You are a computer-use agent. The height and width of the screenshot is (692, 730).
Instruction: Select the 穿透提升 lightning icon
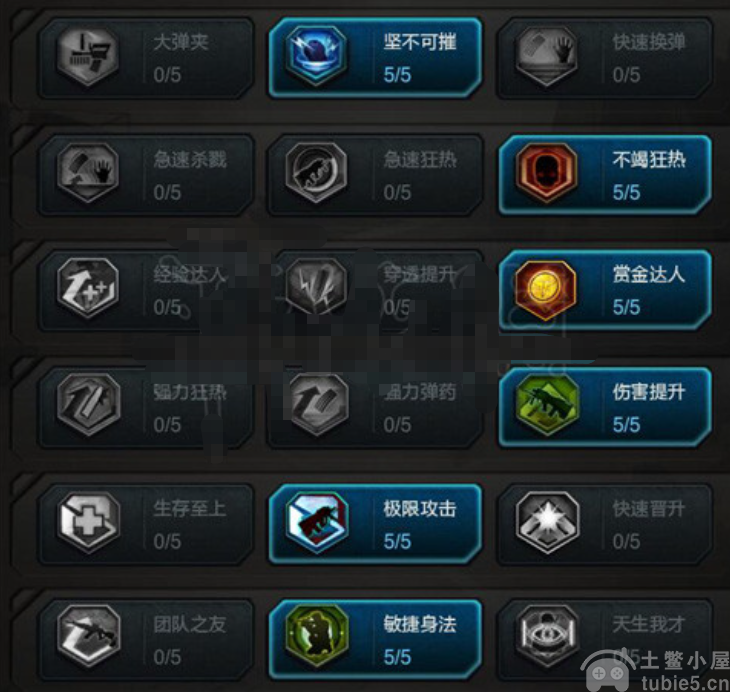[x=317, y=288]
